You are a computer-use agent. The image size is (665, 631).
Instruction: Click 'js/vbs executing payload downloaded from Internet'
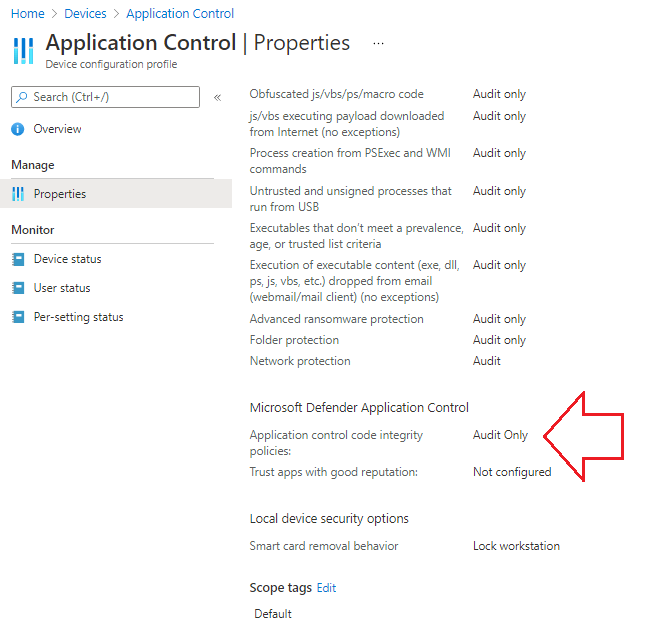pos(346,124)
